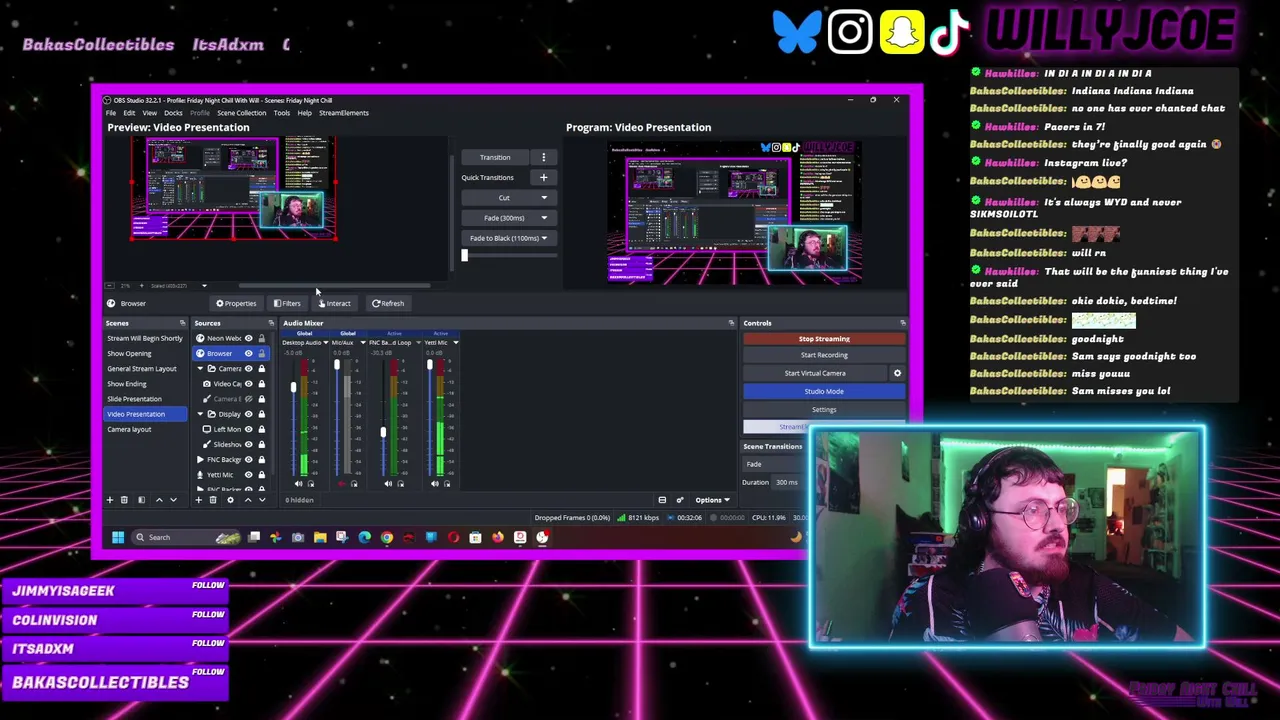This screenshot has height=720, width=1280.
Task: Open advanced audio properties gear in the mixer
Action: (680, 500)
